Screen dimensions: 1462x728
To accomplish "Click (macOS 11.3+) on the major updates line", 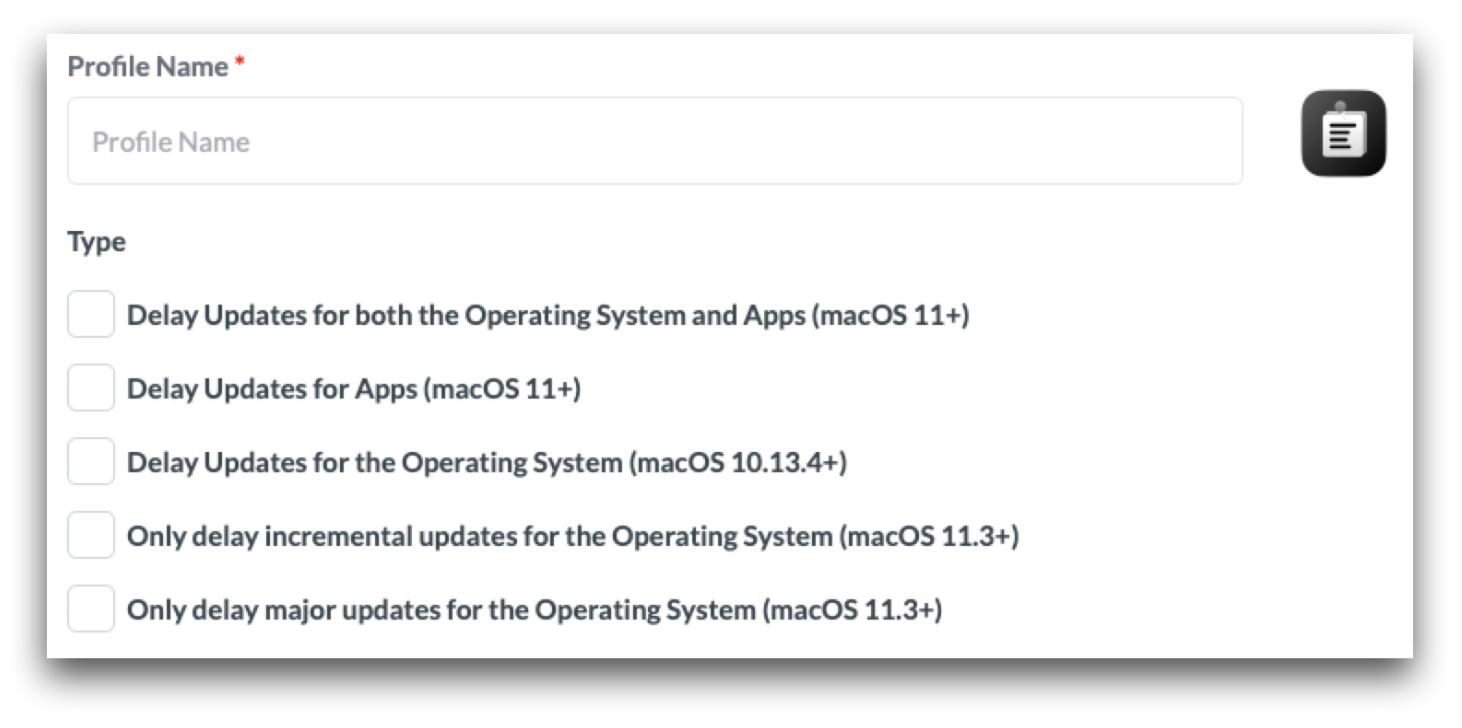I will 852,609.
